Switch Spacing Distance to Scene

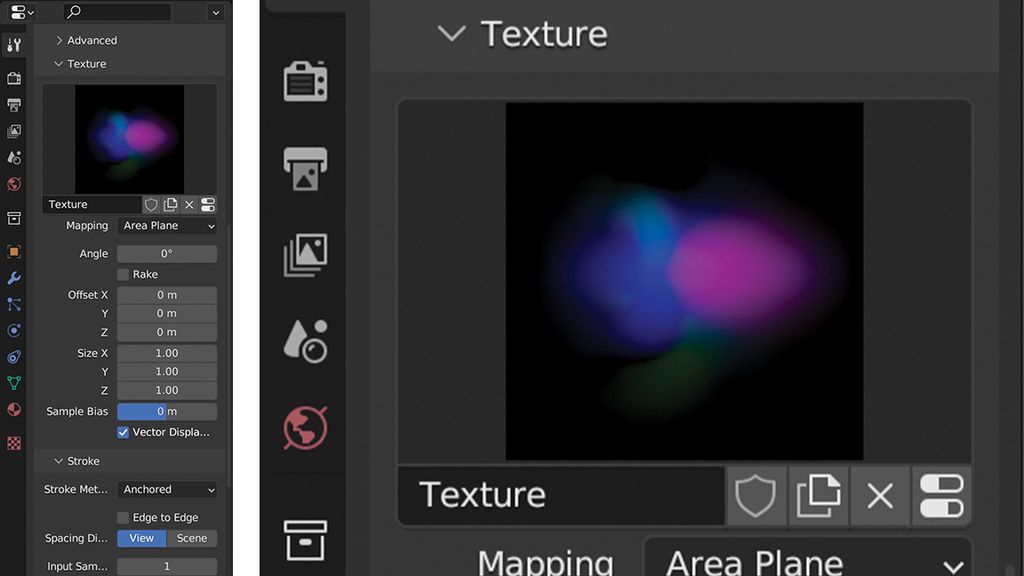coord(192,538)
